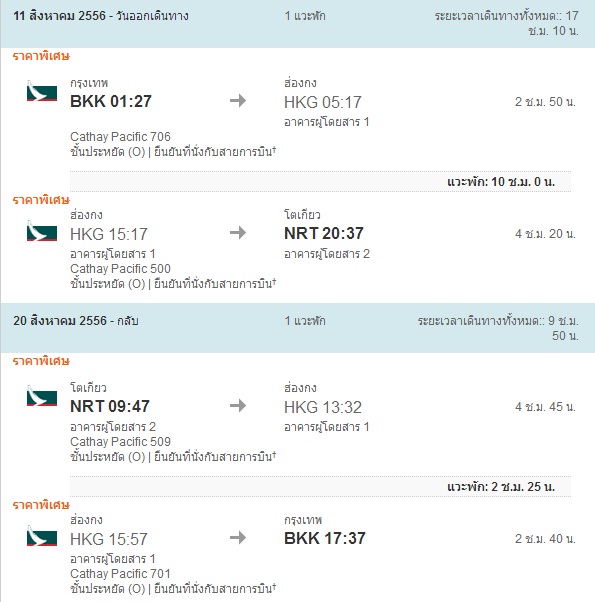595x602 pixels.
Task: Click the arrow between HKG 15:17 and NRT 20:37
Action: 238,233
